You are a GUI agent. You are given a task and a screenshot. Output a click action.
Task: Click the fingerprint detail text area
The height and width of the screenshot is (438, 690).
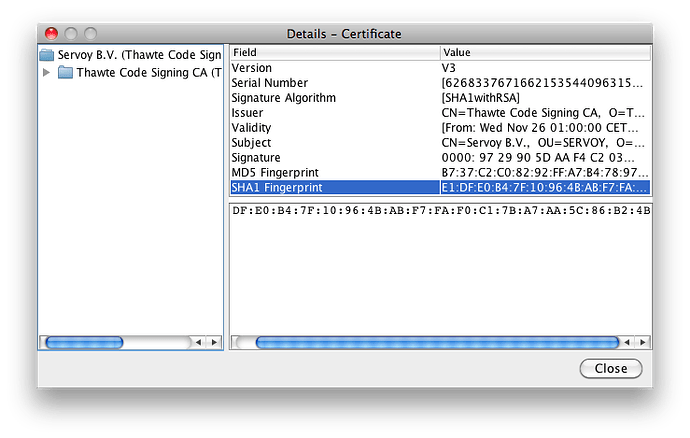pos(440,269)
